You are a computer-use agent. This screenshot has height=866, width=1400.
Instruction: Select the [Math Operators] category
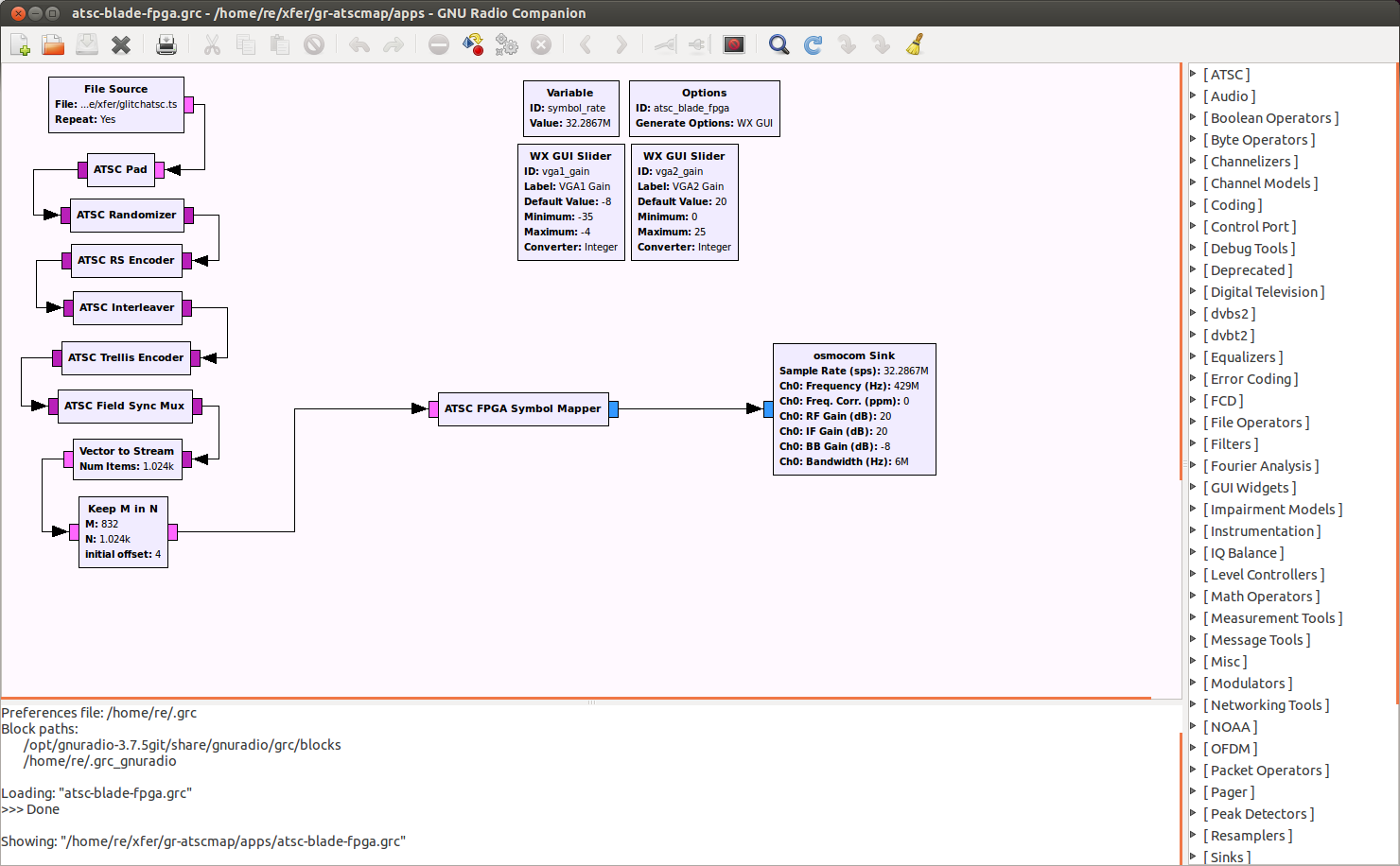tap(1261, 597)
